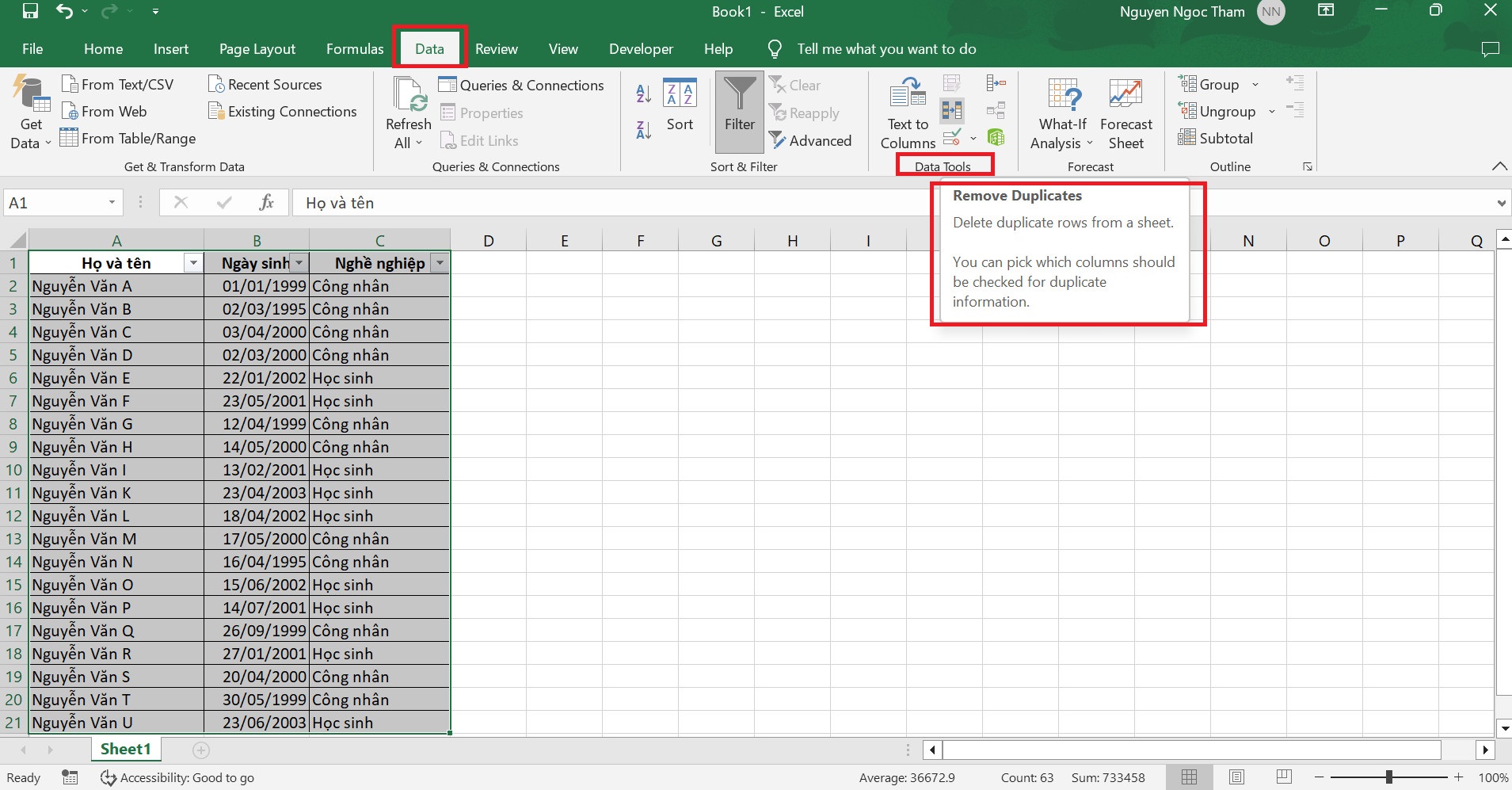Open Advanced filter options
The height and width of the screenshot is (790, 1512).
coord(810,140)
